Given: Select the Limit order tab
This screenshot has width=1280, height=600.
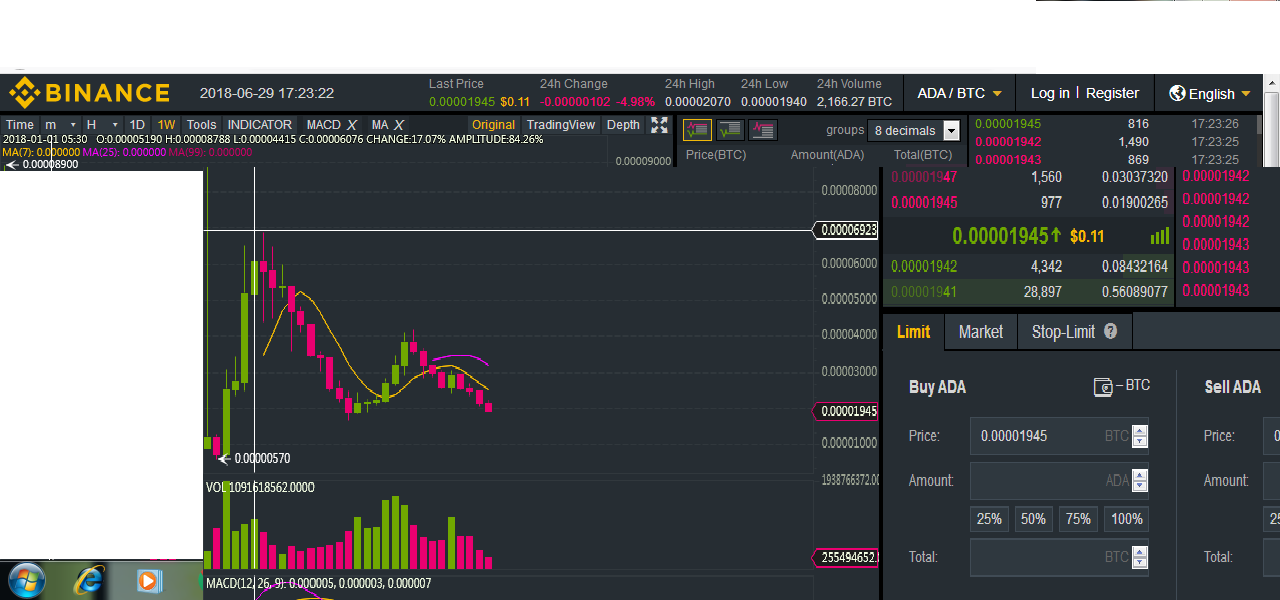Looking at the screenshot, I should click(913, 332).
